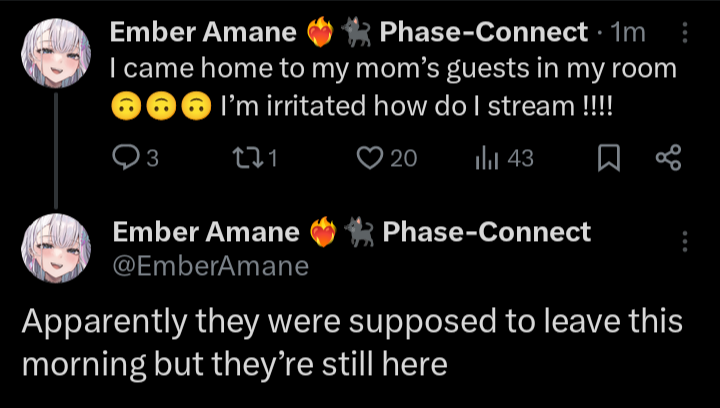Click the Ember Amane name in the first tweet

click(x=202, y=33)
